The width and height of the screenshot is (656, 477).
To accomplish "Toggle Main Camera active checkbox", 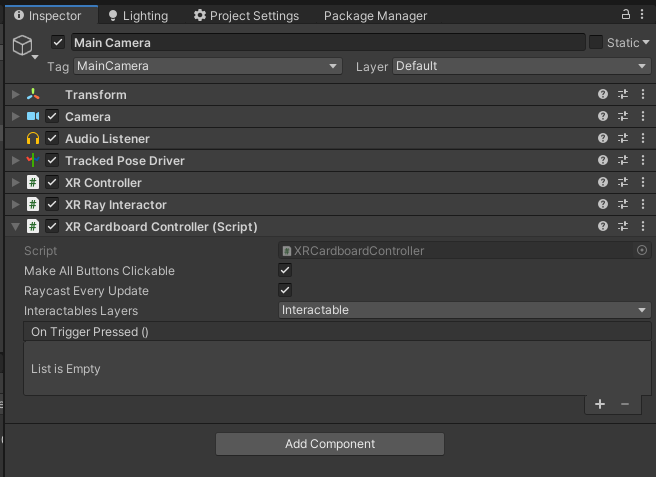I will (58, 42).
